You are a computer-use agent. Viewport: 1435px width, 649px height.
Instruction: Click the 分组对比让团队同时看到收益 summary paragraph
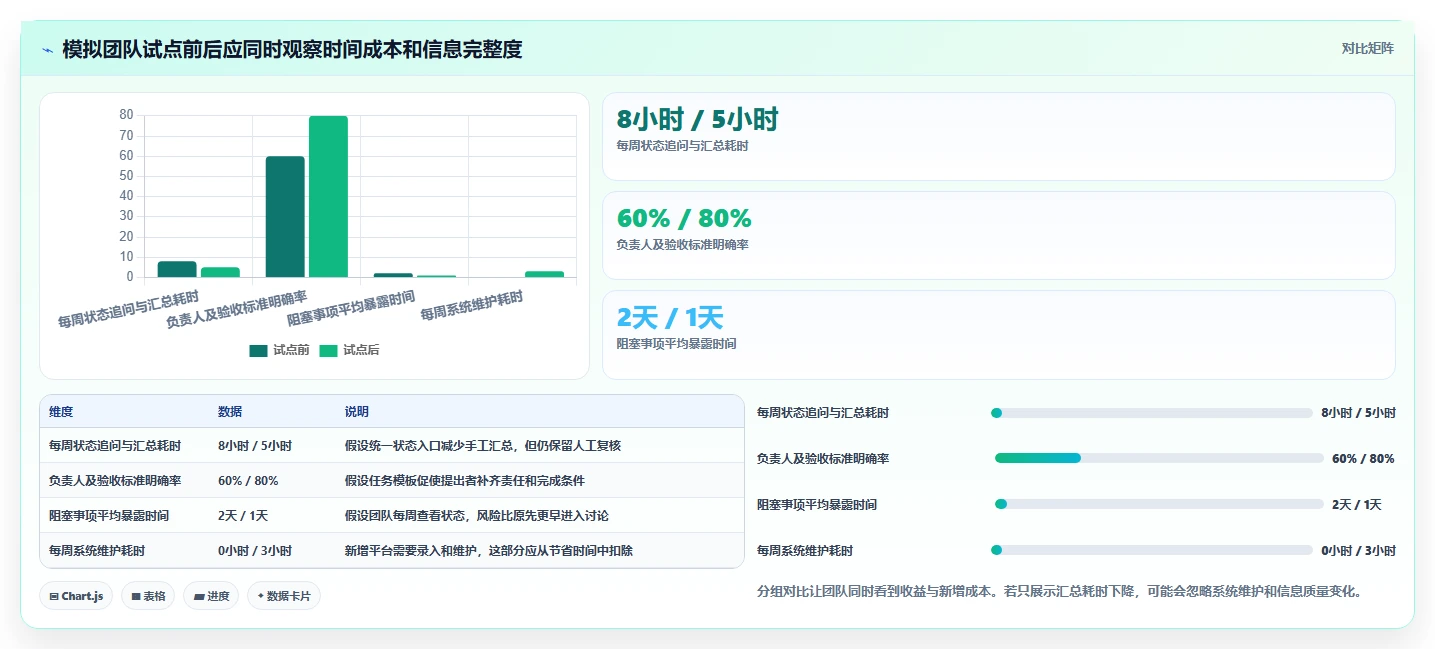(x=1060, y=591)
